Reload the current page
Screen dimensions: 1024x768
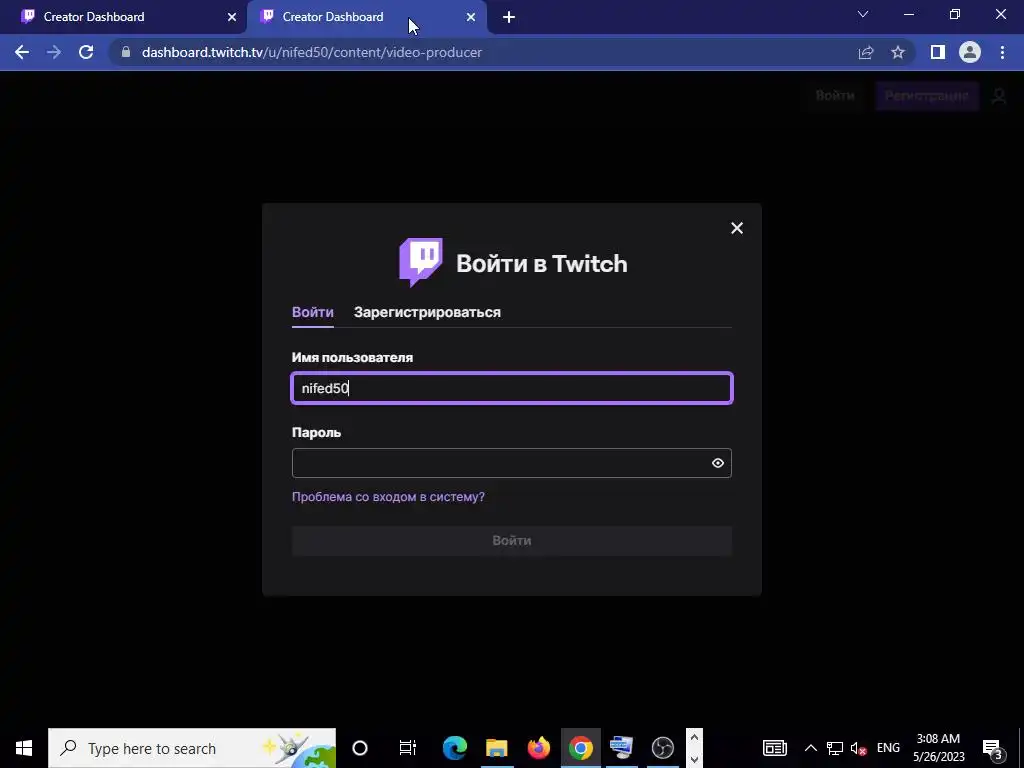[x=86, y=52]
